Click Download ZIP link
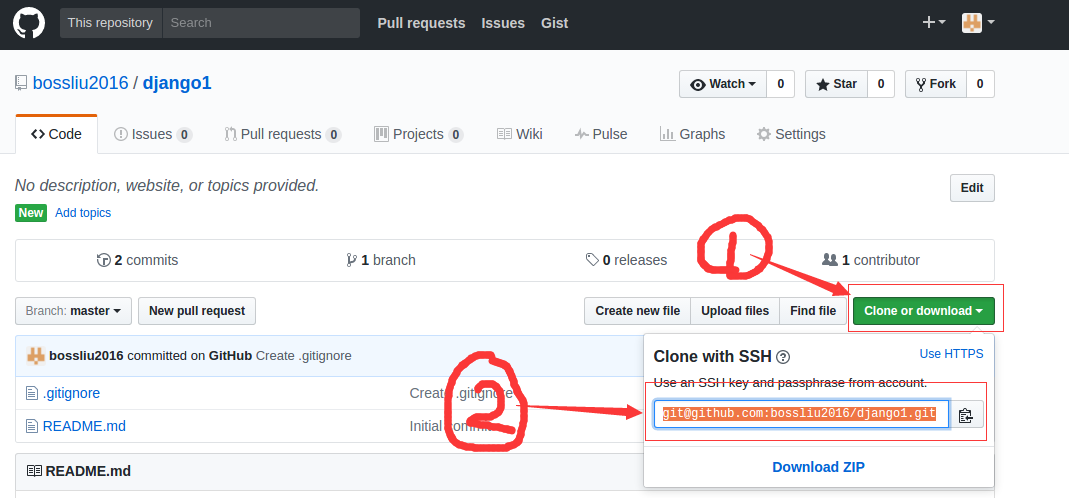1069x498 pixels. pos(818,467)
